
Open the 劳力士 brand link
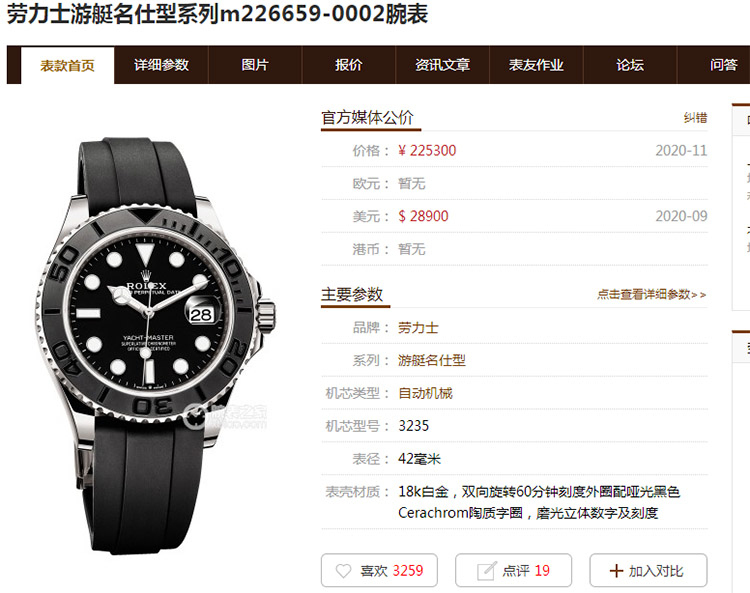pos(418,328)
